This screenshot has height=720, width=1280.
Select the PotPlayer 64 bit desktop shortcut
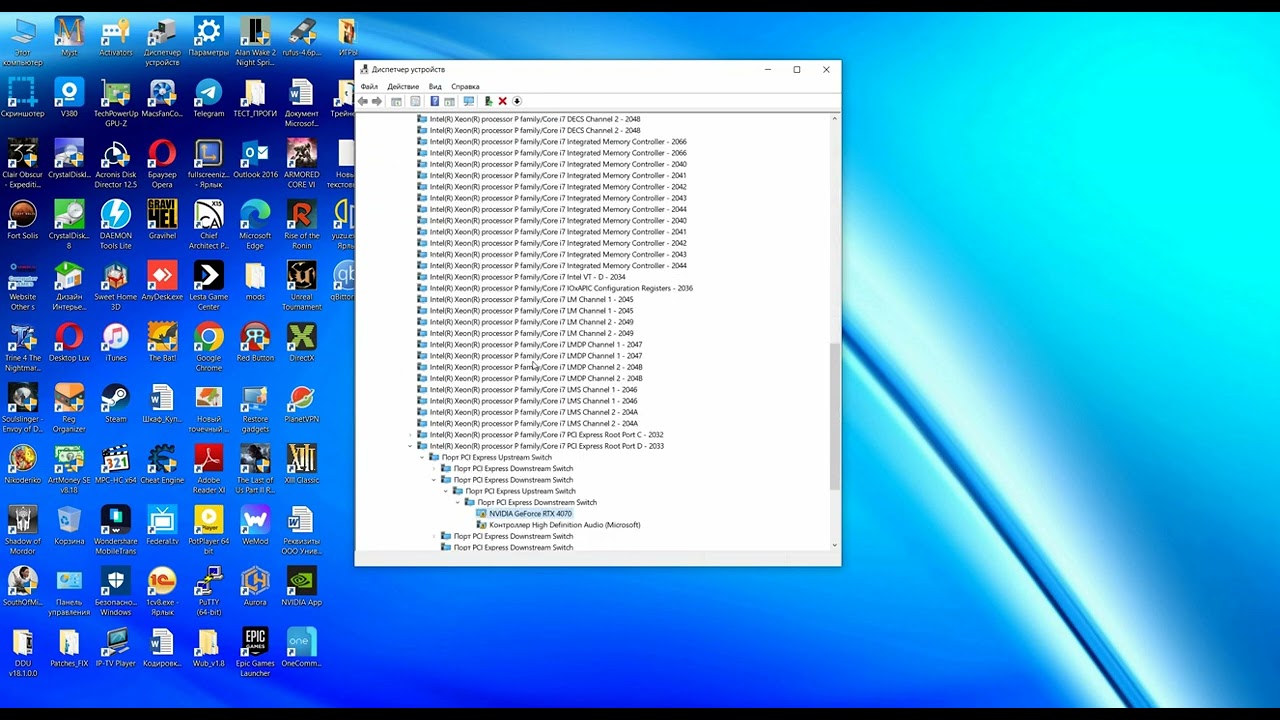click(x=208, y=530)
